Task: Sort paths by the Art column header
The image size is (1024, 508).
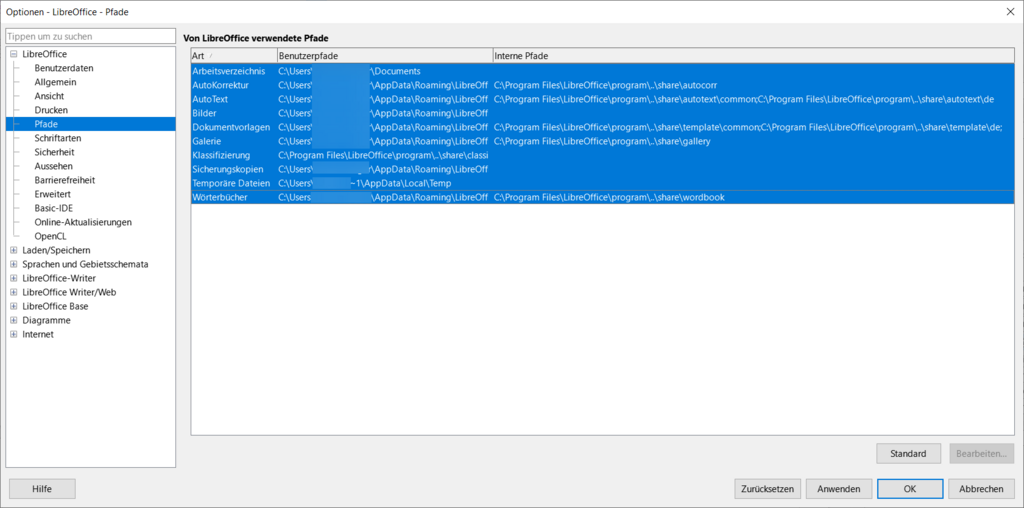Action: (x=234, y=56)
